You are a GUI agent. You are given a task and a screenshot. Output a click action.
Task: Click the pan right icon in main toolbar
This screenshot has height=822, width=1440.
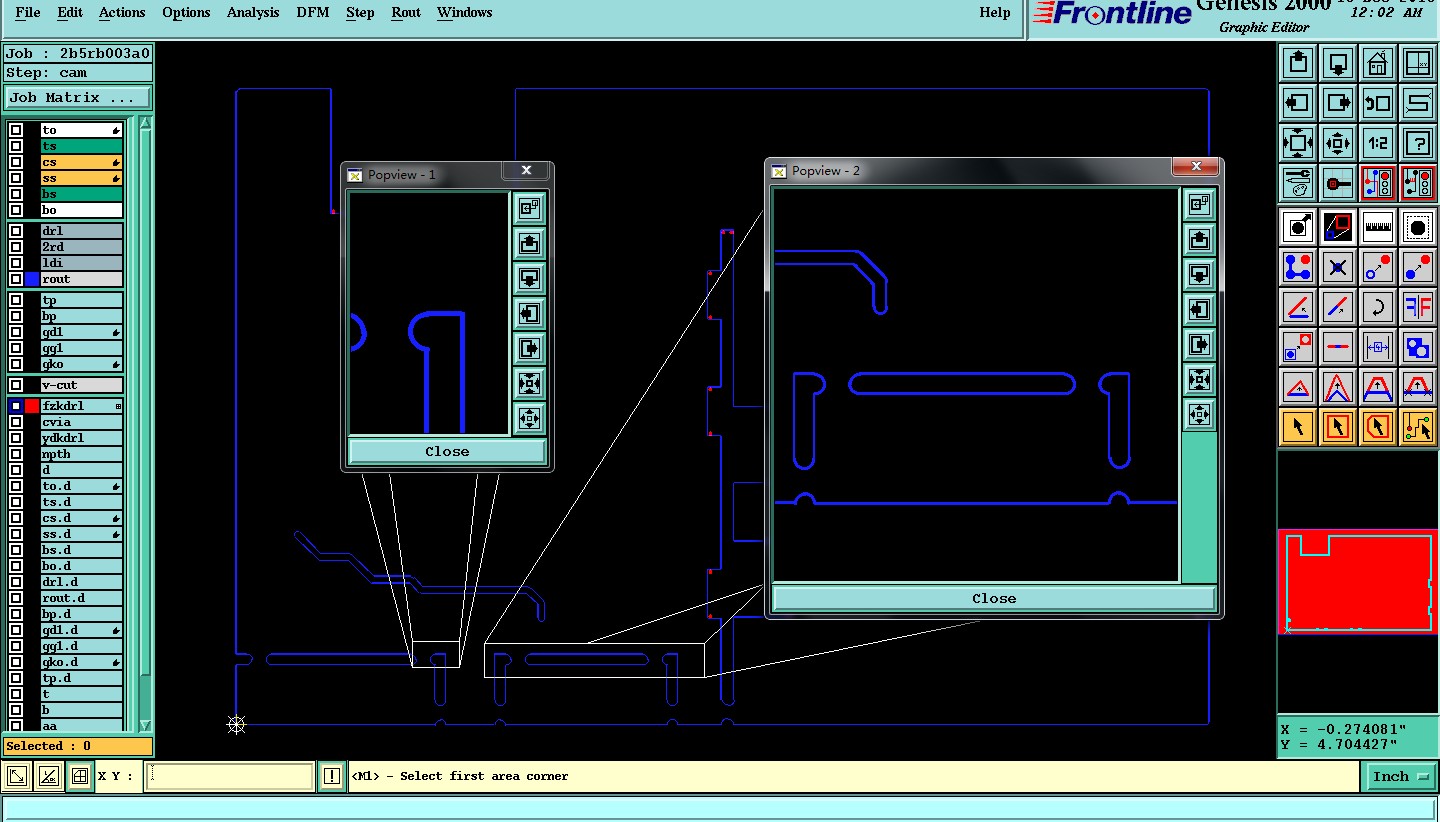pyautogui.click(x=1338, y=103)
